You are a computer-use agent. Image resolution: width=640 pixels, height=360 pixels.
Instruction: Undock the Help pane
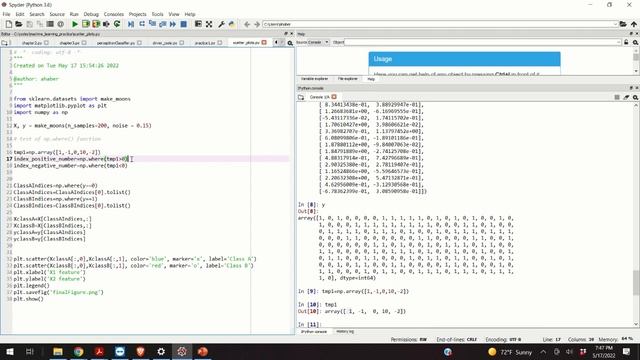(x=631, y=34)
